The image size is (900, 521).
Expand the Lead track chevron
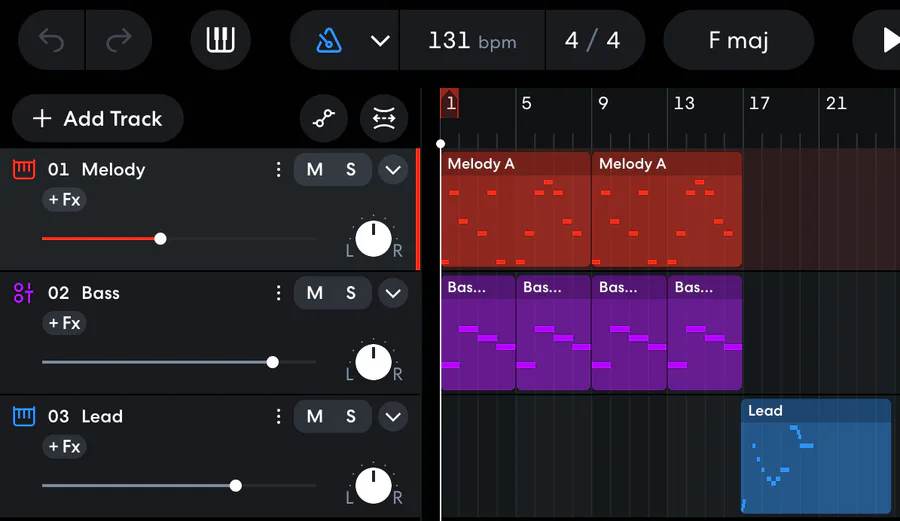[393, 416]
